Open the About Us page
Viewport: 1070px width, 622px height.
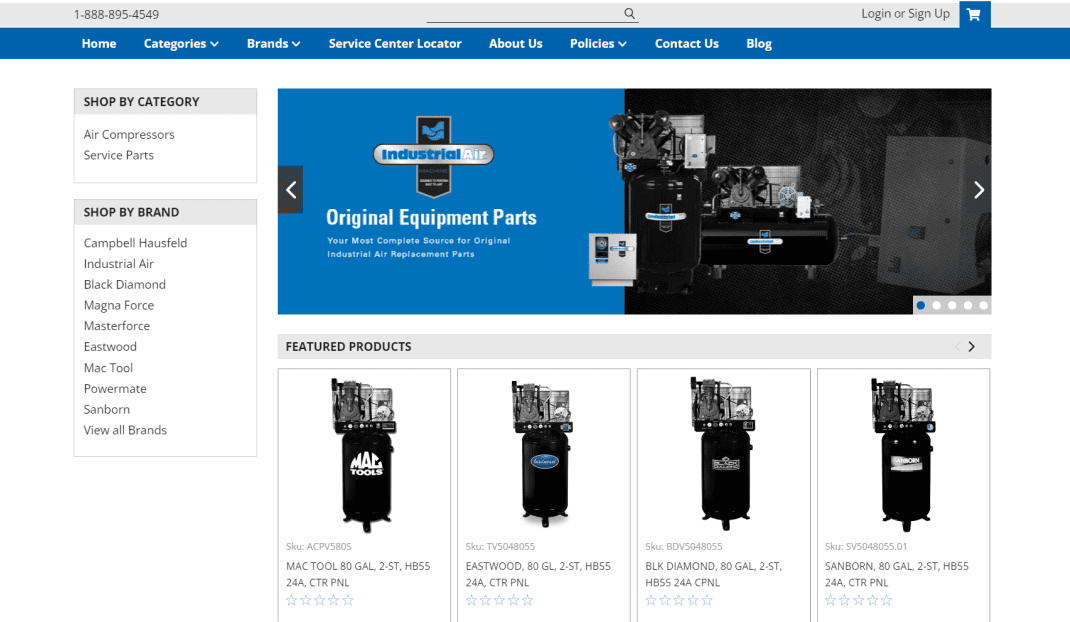[516, 44]
